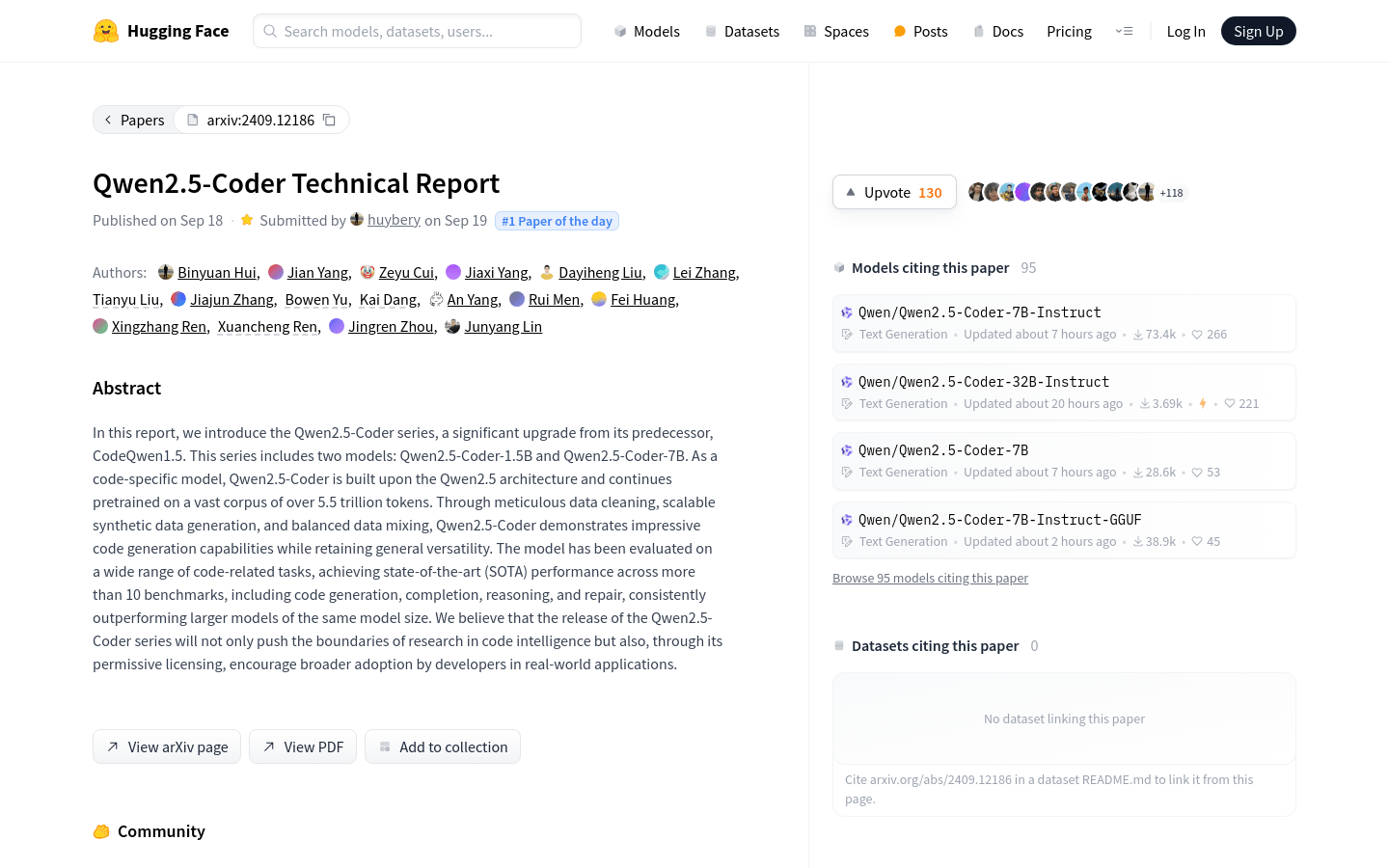Click the search magnifying glass icon

pyautogui.click(x=269, y=31)
